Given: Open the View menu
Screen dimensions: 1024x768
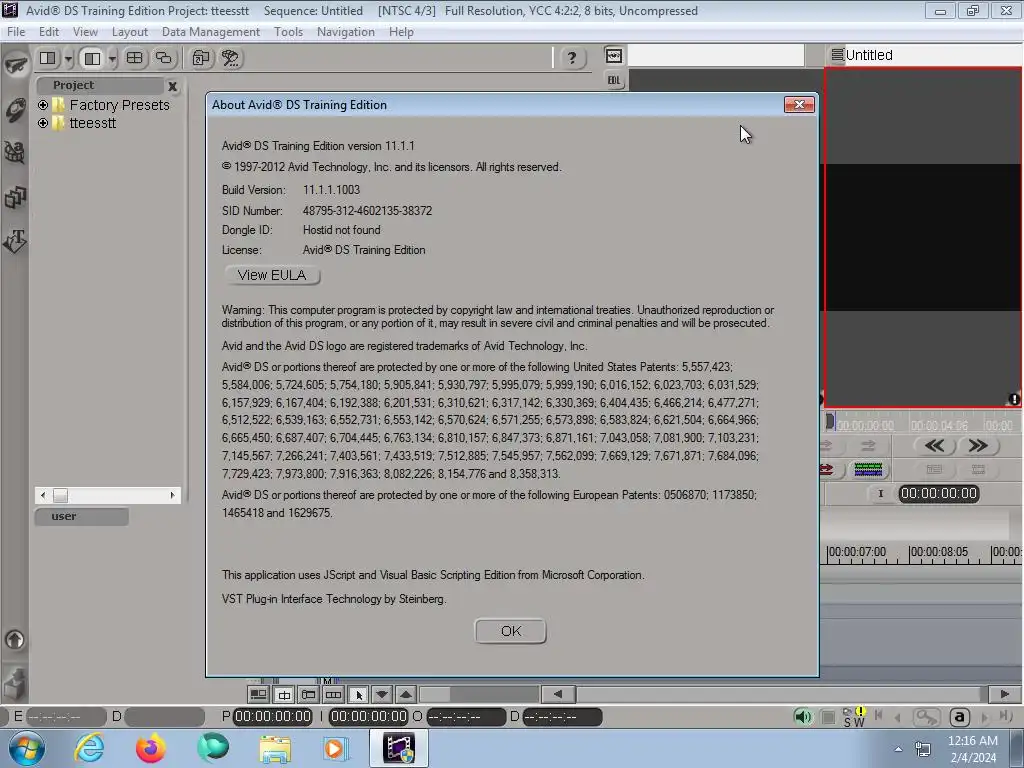Looking at the screenshot, I should [x=85, y=31].
